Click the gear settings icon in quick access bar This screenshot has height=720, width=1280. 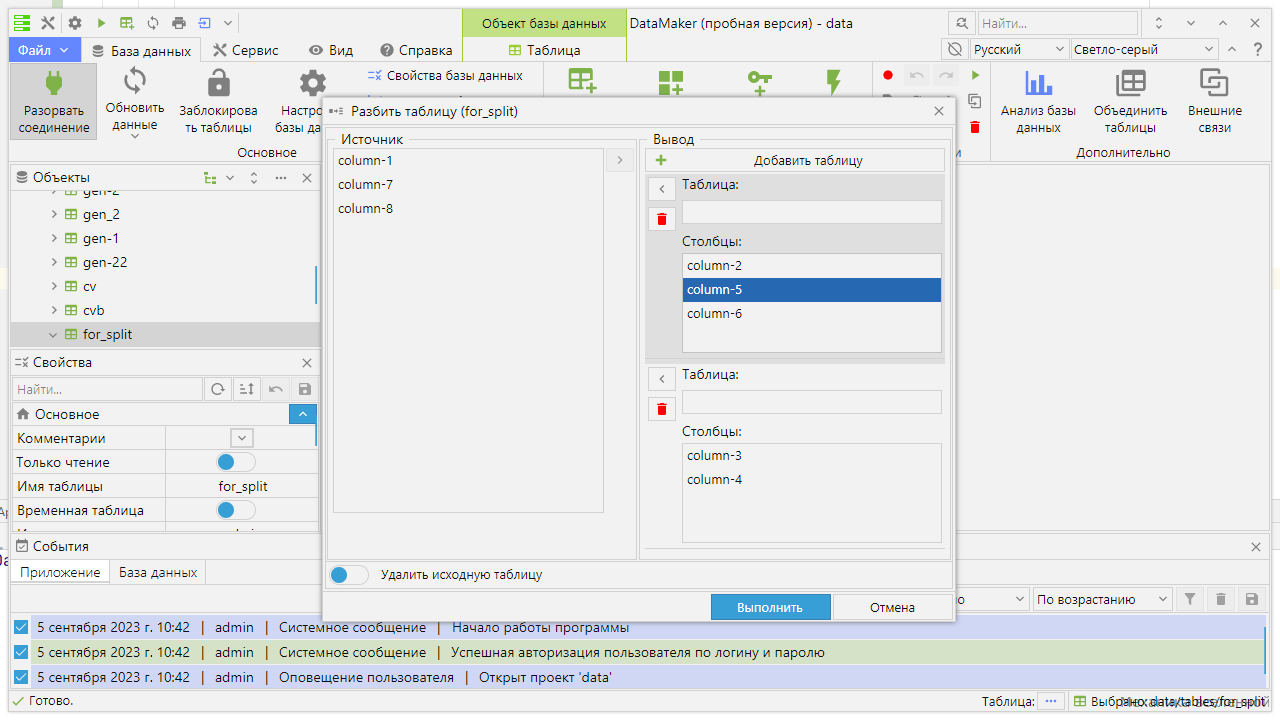point(75,22)
